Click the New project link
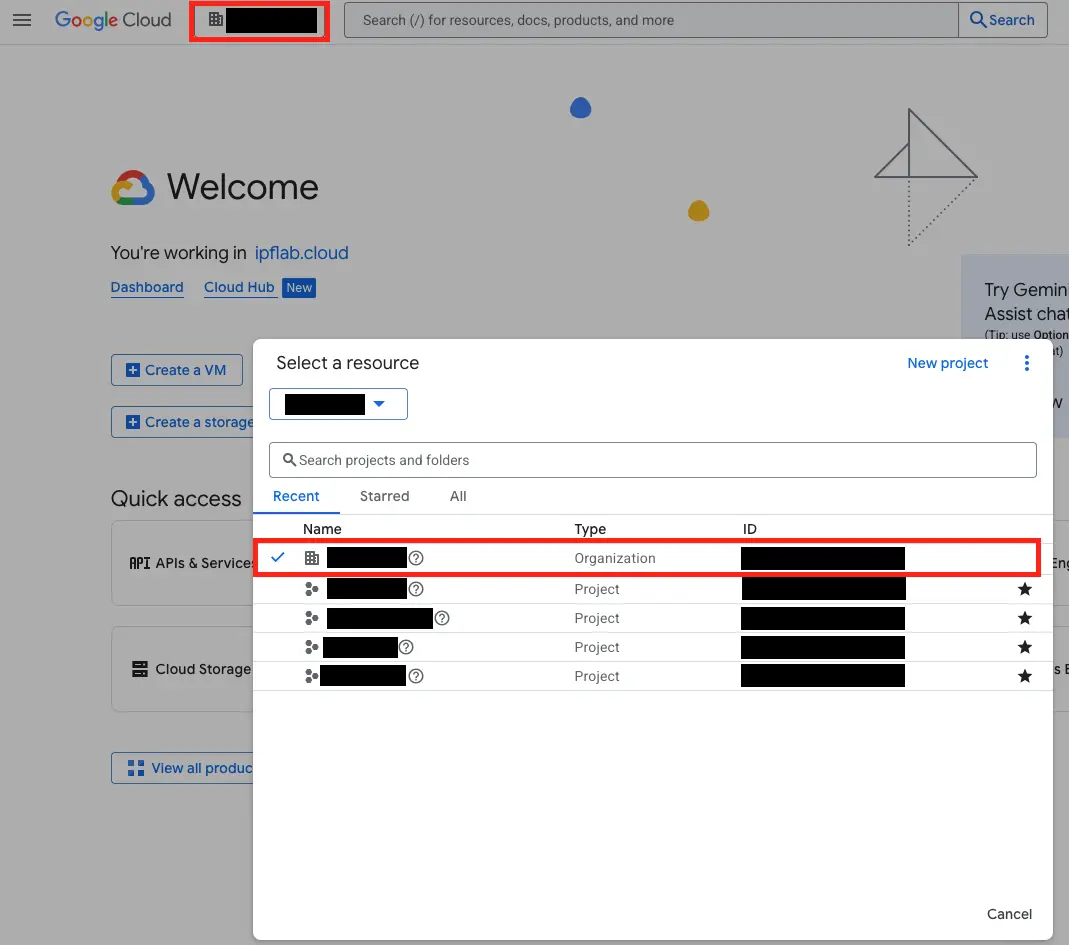The image size is (1069, 945). pos(947,363)
